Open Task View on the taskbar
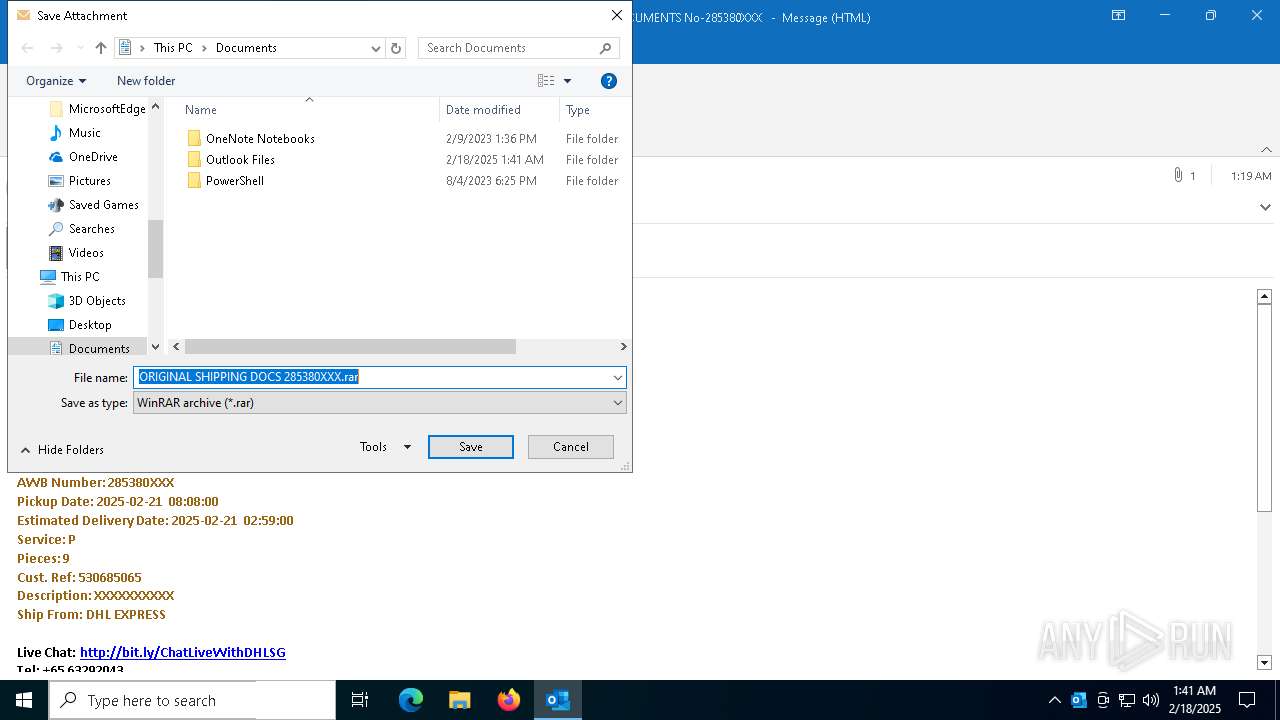This screenshot has width=1280, height=720. [x=360, y=700]
